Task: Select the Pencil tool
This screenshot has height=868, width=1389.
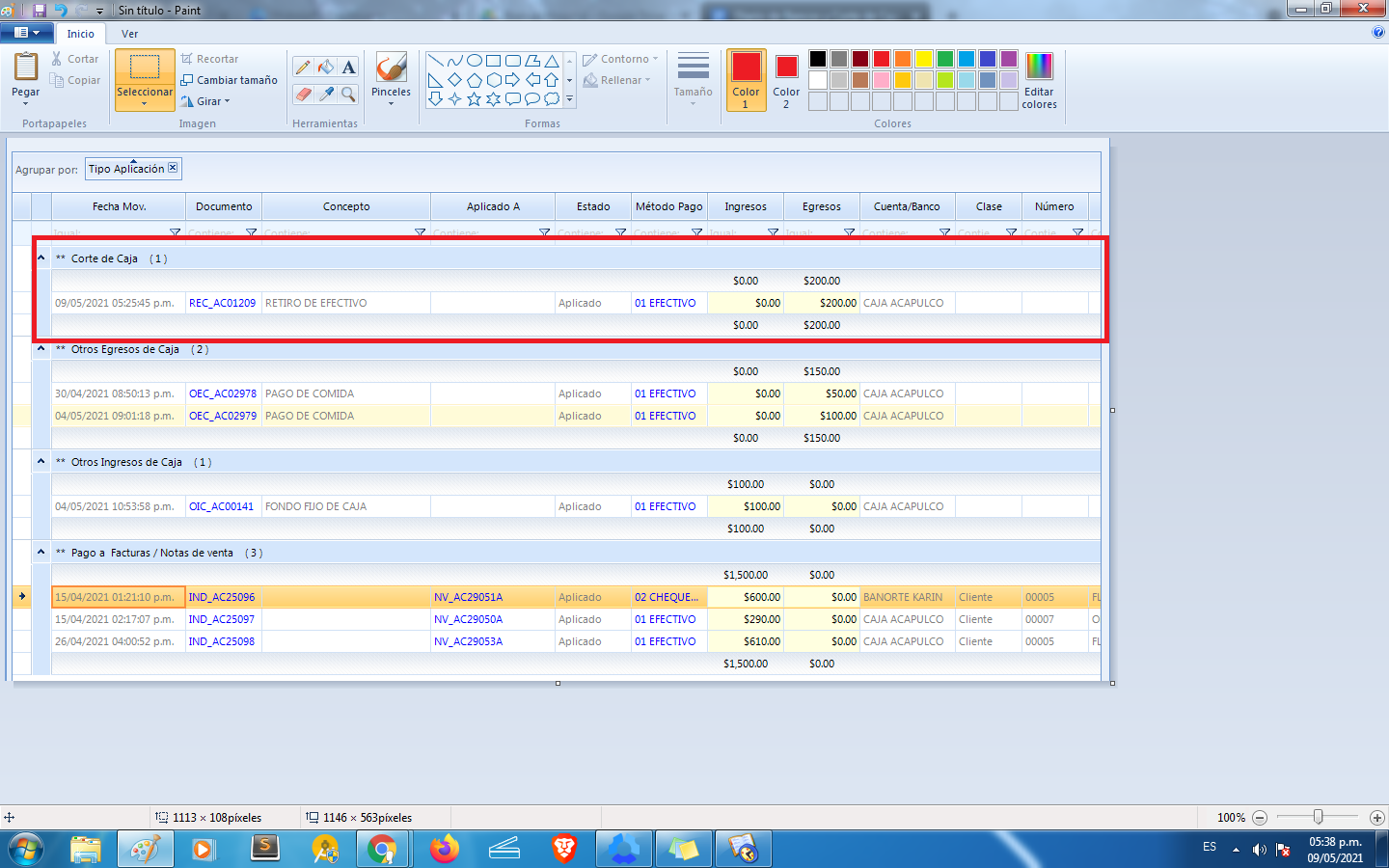Action: [x=303, y=67]
